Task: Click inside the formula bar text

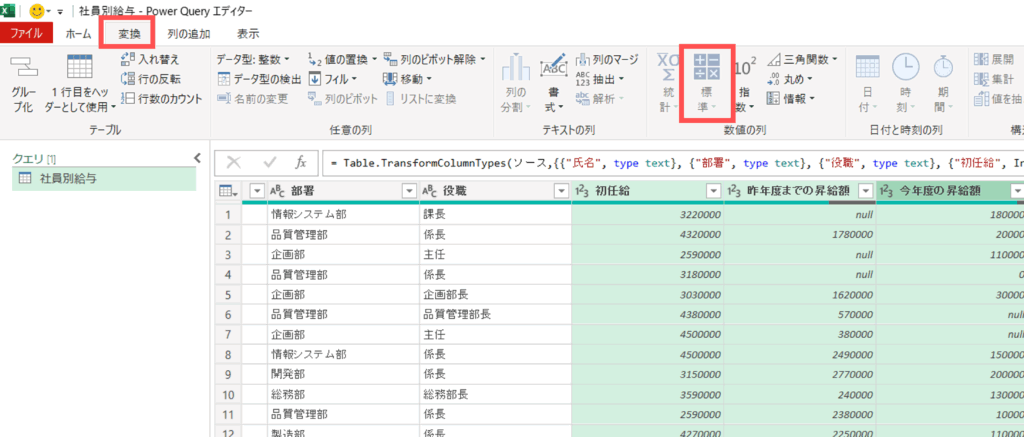Action: pos(660,163)
